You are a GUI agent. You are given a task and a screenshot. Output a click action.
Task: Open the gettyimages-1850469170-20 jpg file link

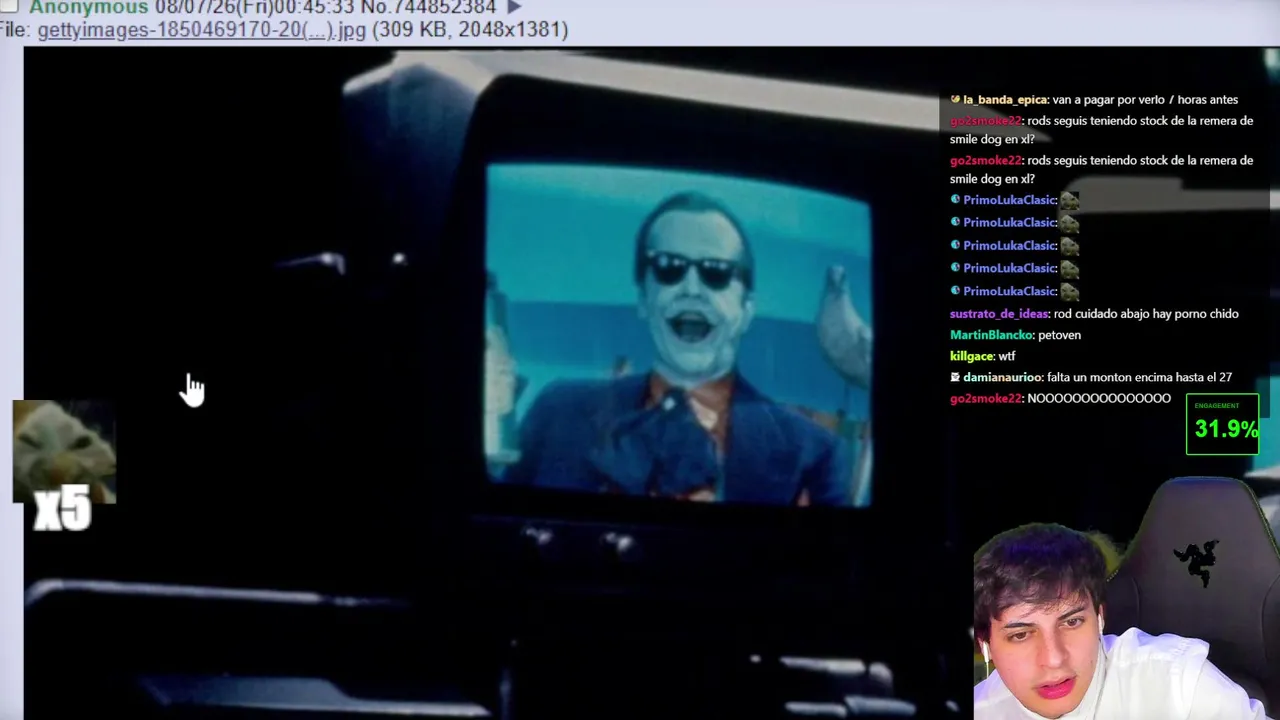point(201,30)
